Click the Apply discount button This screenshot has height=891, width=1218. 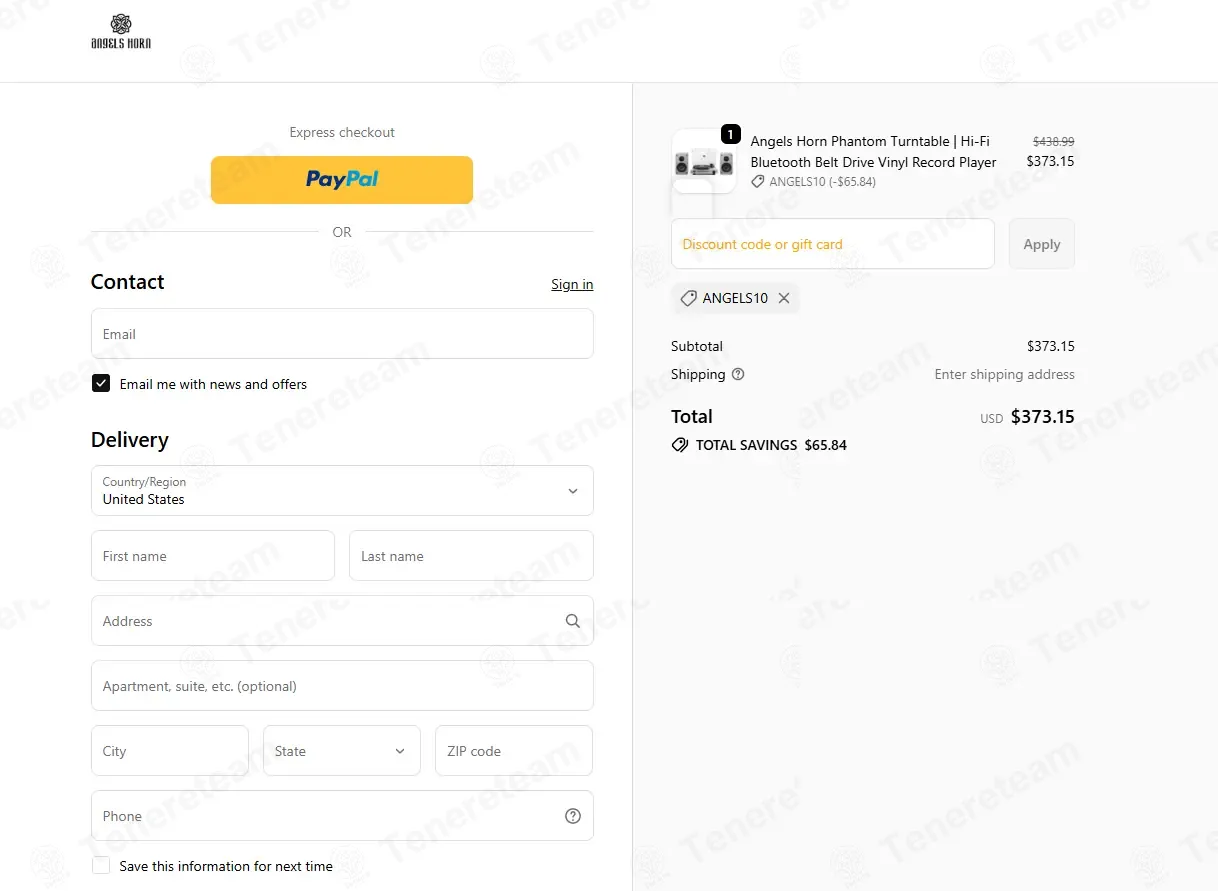(x=1042, y=244)
